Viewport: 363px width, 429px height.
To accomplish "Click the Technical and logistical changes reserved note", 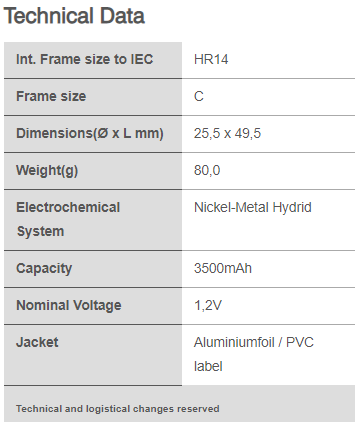I will coord(118,409).
